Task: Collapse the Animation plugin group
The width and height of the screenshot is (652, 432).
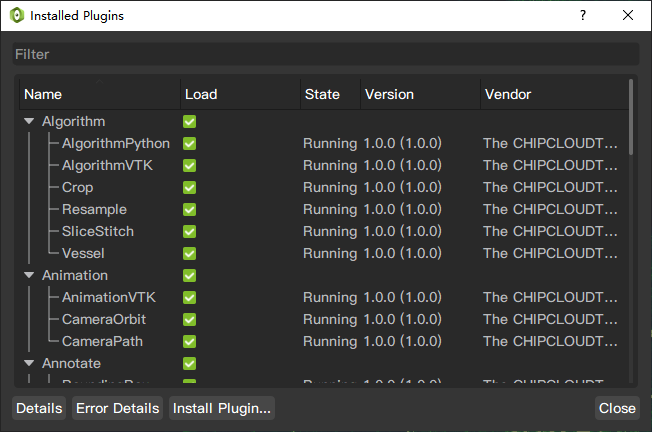Action: tap(29, 275)
